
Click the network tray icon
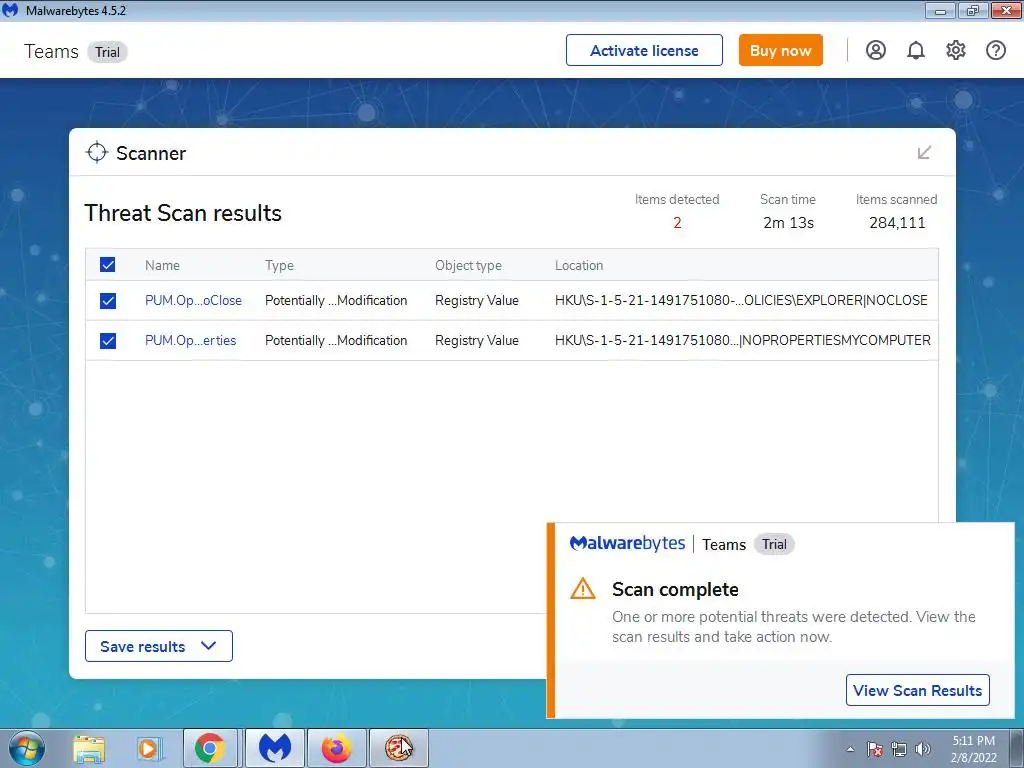click(x=899, y=749)
